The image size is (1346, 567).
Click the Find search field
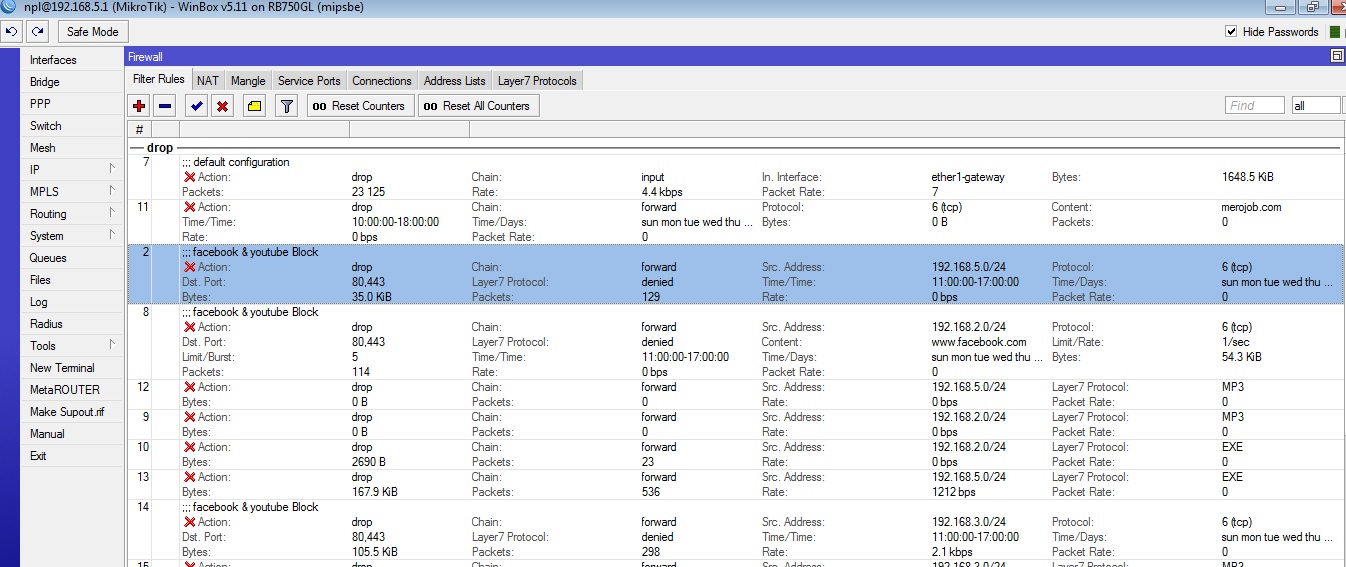(x=1254, y=105)
